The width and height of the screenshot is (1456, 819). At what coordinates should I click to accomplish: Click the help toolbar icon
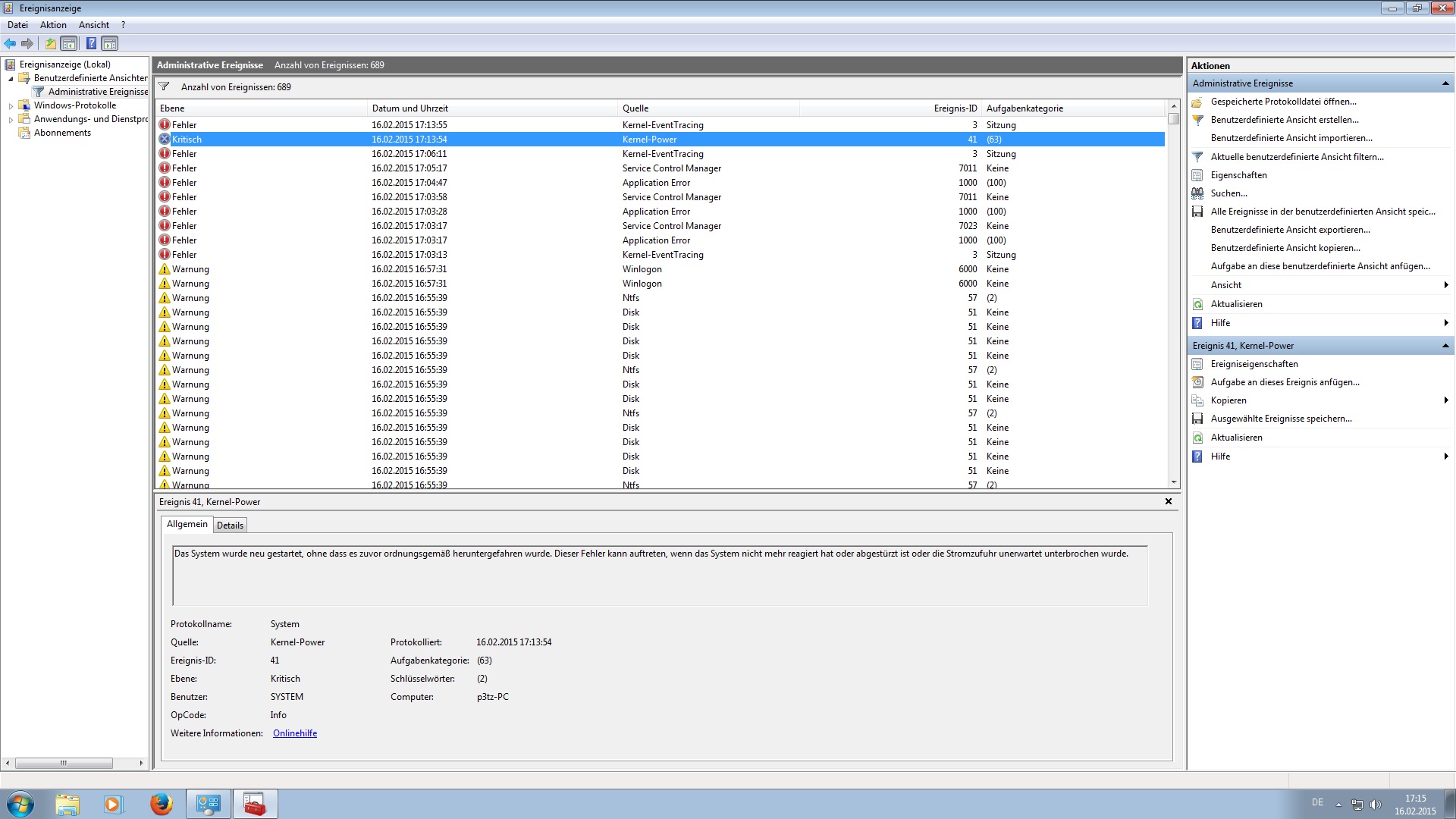(x=91, y=43)
